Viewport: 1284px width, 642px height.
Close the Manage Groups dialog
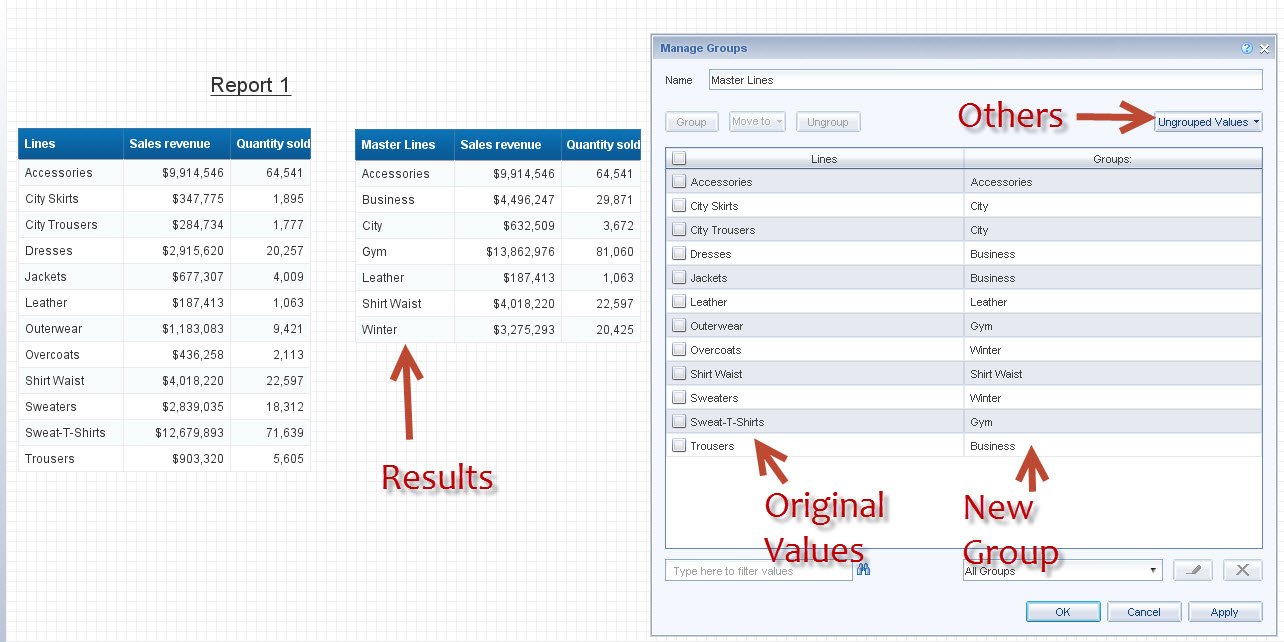pyautogui.click(x=1264, y=48)
